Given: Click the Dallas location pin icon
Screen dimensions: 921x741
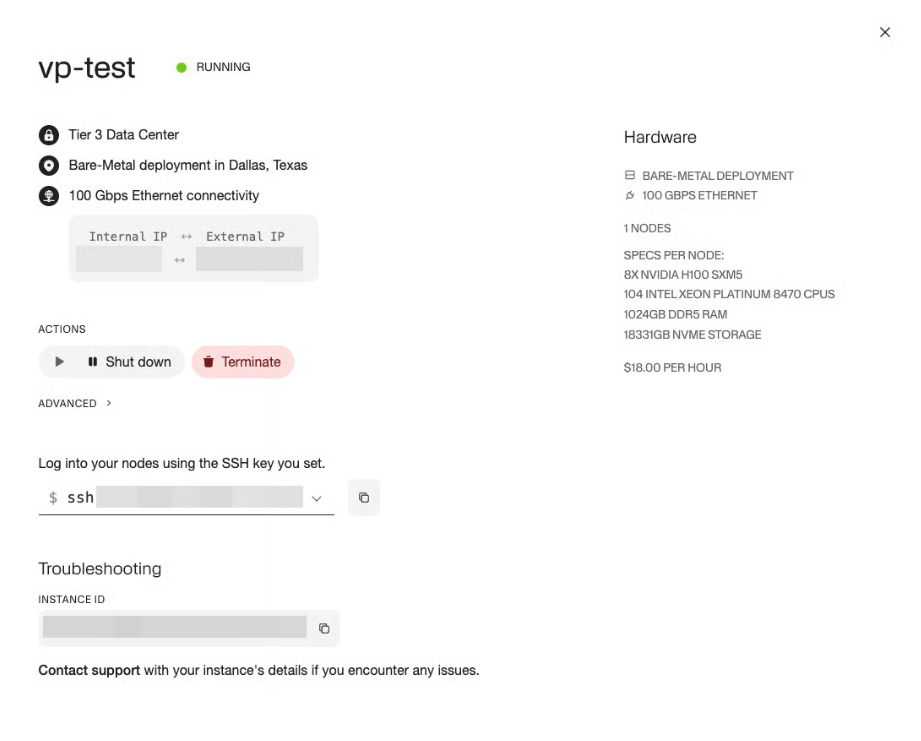Looking at the screenshot, I should (x=48, y=166).
